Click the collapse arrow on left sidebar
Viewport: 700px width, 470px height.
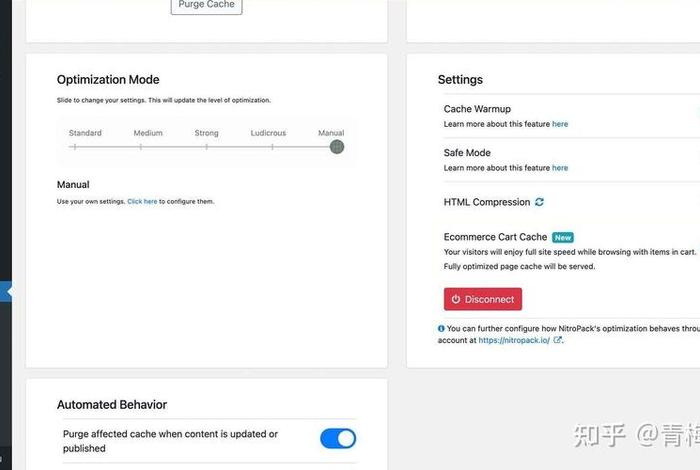coord(6,291)
